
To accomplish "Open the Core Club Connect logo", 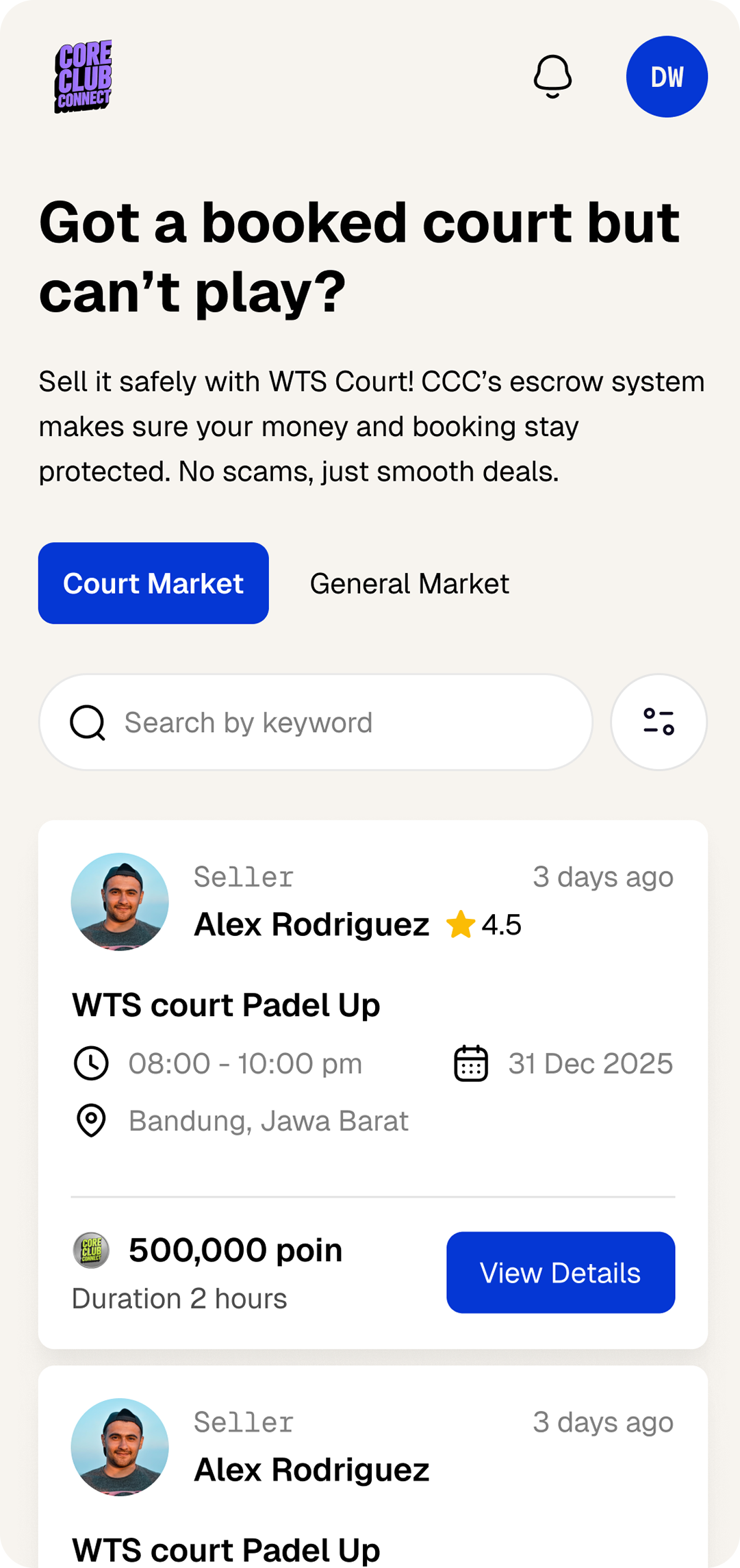I will tap(84, 76).
